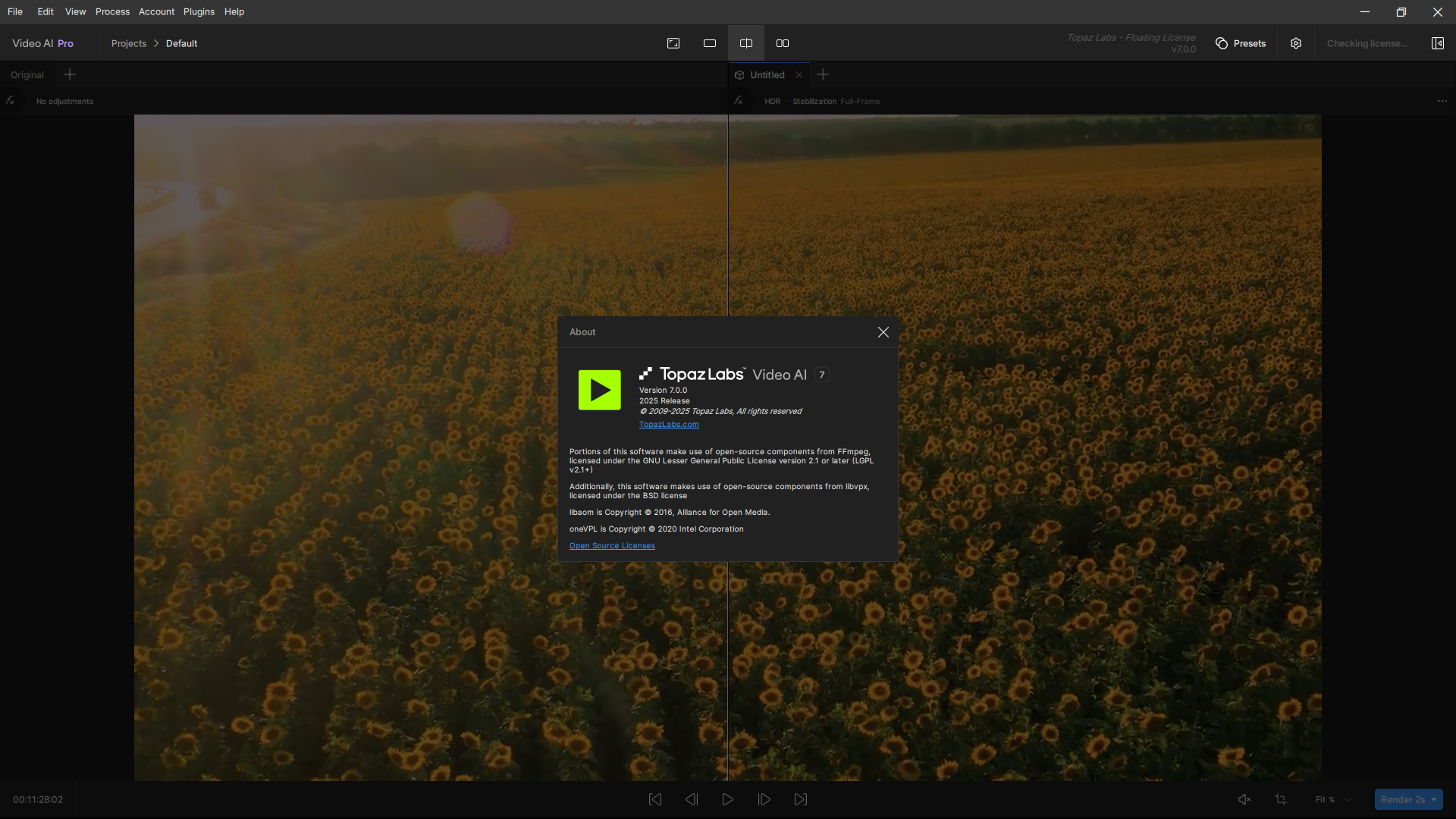This screenshot has height=819, width=1456.
Task: Step back one frame
Action: [692, 799]
